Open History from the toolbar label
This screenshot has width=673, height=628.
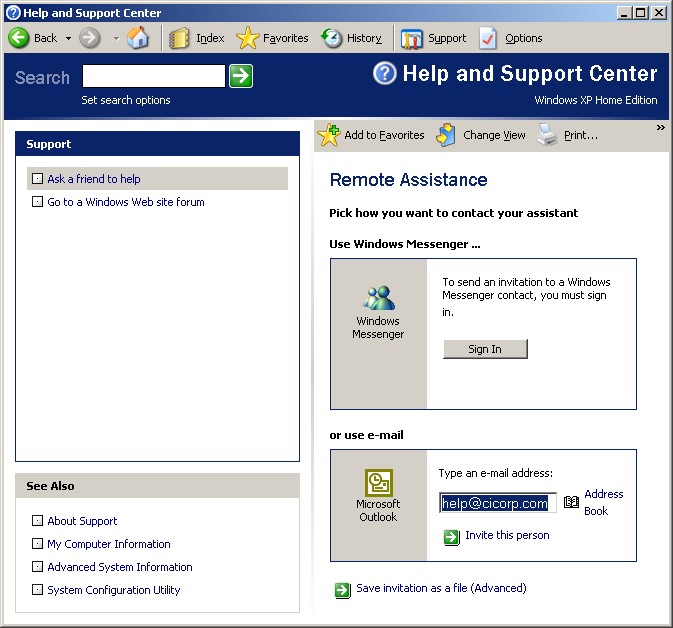tap(364, 38)
